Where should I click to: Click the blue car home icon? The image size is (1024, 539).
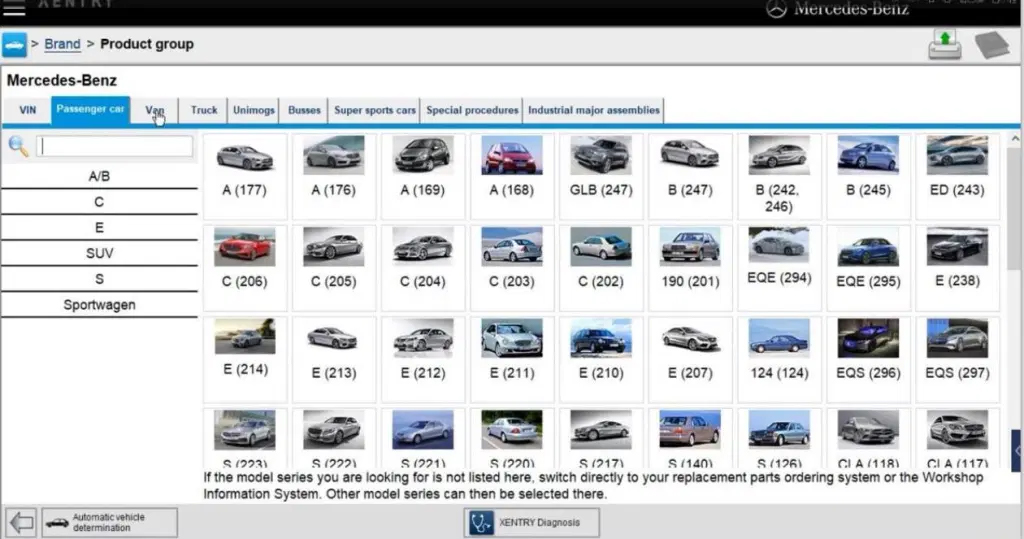(x=14, y=45)
